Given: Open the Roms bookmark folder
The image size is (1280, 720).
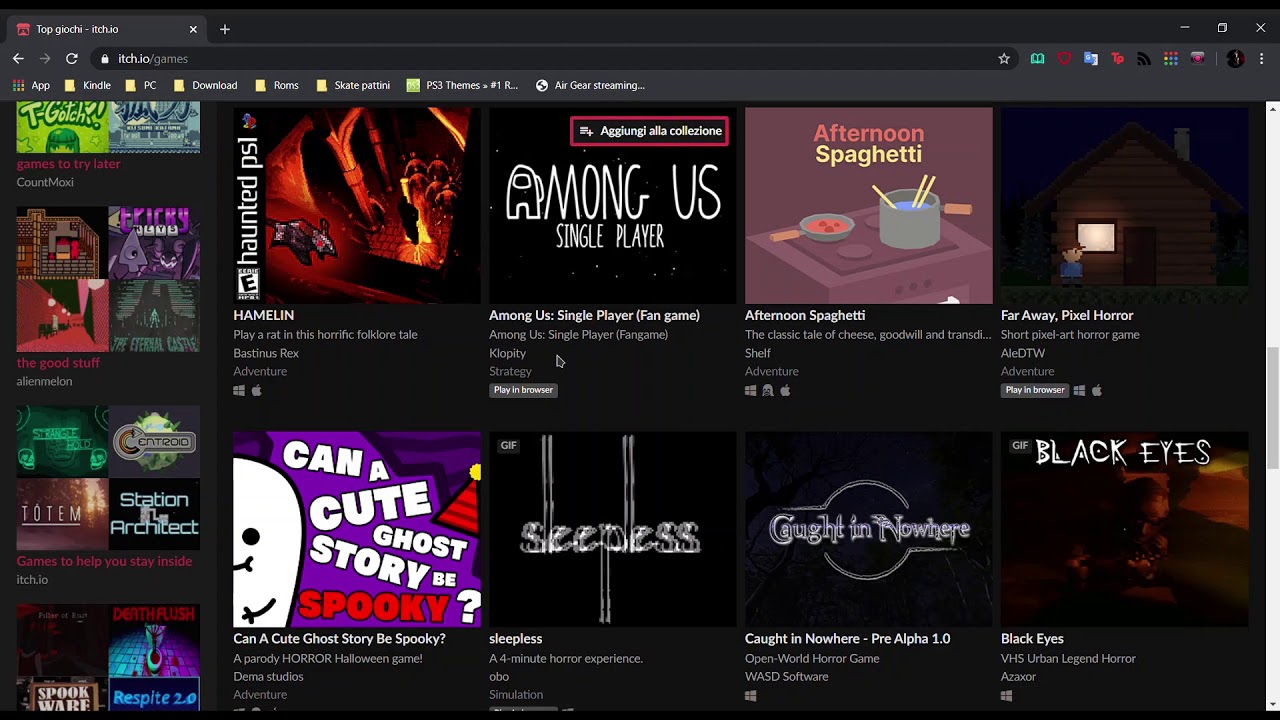Looking at the screenshot, I should tap(277, 85).
